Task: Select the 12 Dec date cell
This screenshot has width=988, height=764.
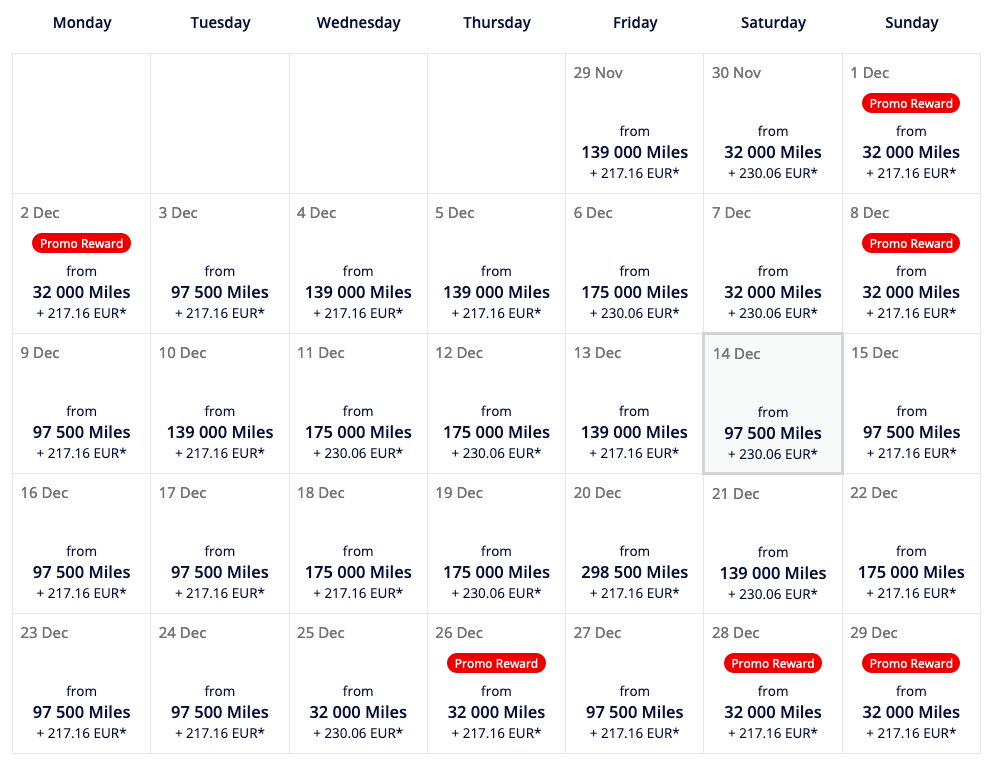Action: click(497, 403)
